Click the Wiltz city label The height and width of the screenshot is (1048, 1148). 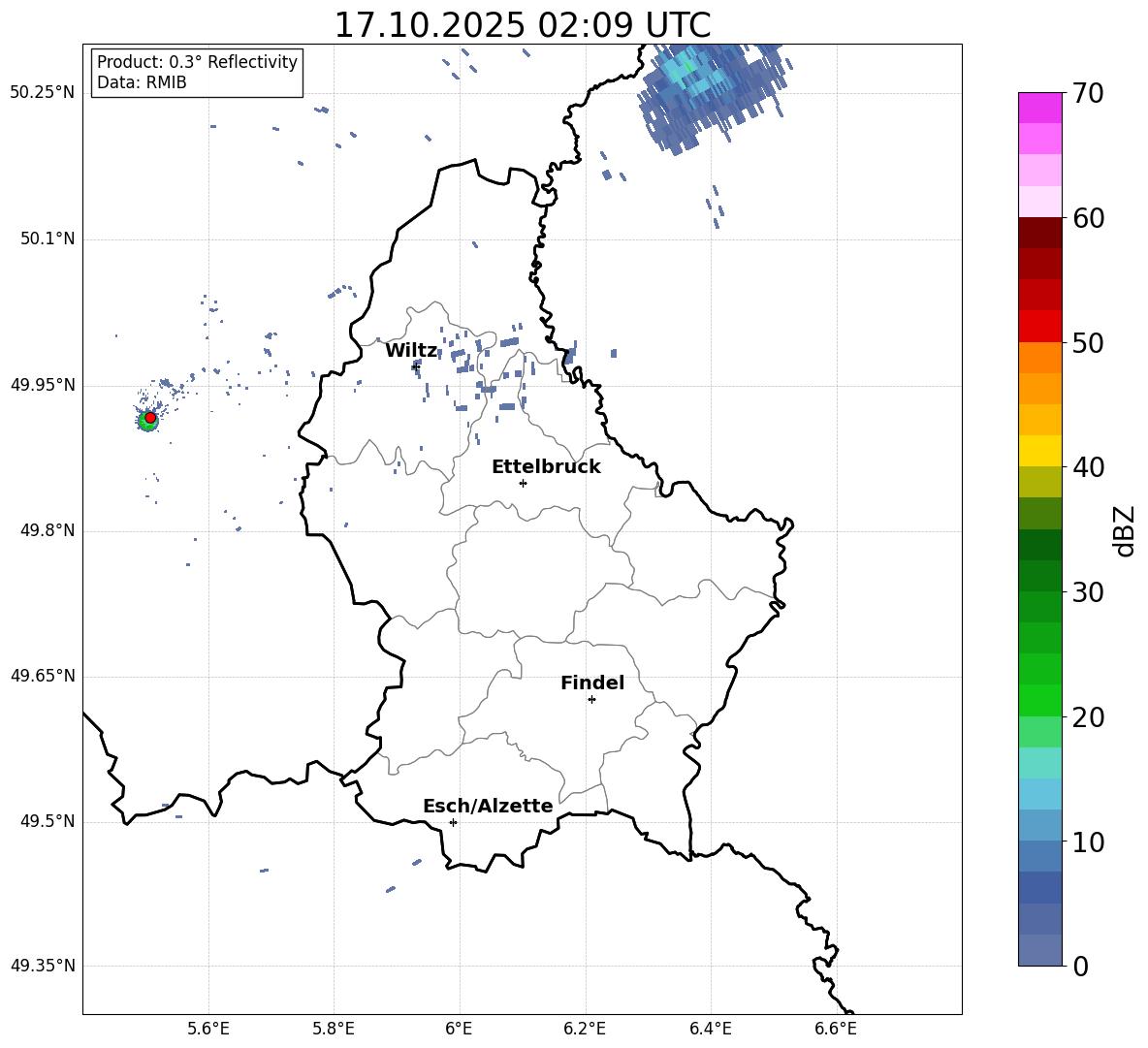(x=411, y=351)
